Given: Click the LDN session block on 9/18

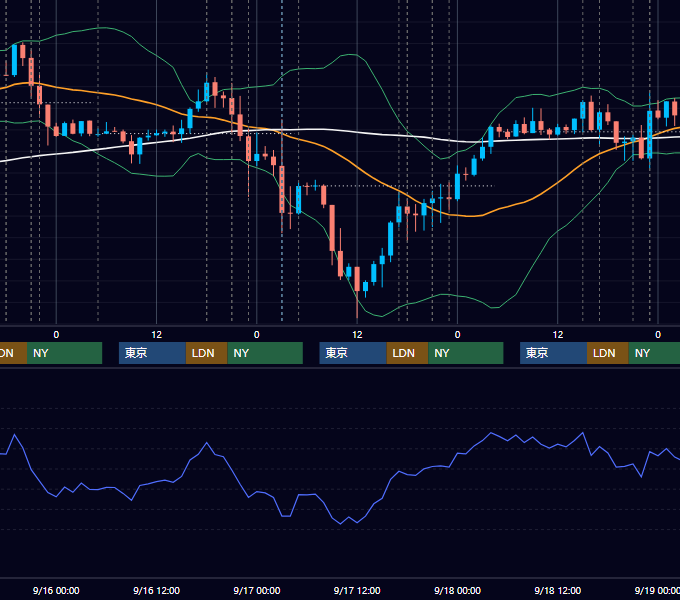Looking at the screenshot, I should pyautogui.click(x=608, y=353).
